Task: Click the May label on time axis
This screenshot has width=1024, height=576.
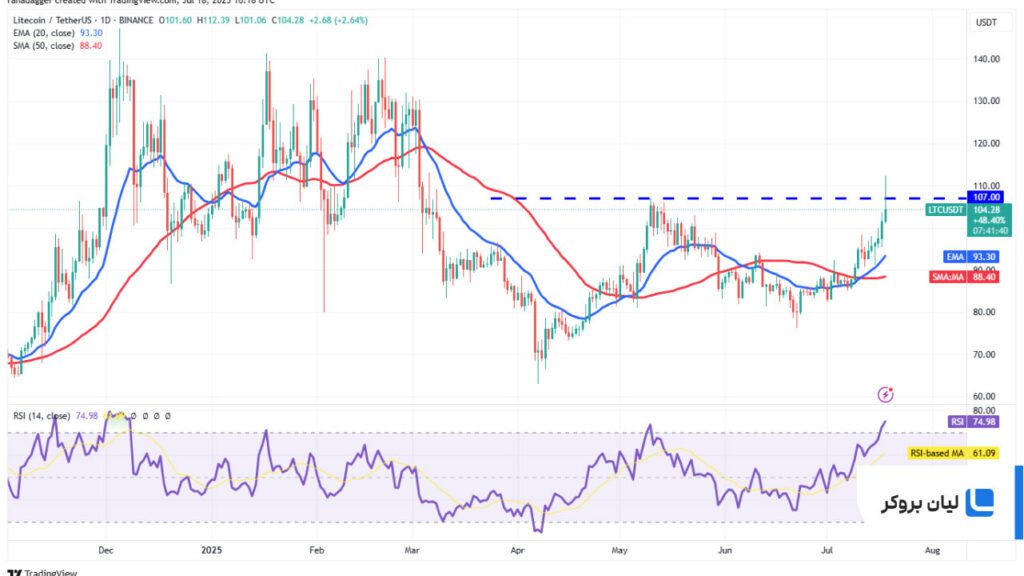Action: pos(620,550)
